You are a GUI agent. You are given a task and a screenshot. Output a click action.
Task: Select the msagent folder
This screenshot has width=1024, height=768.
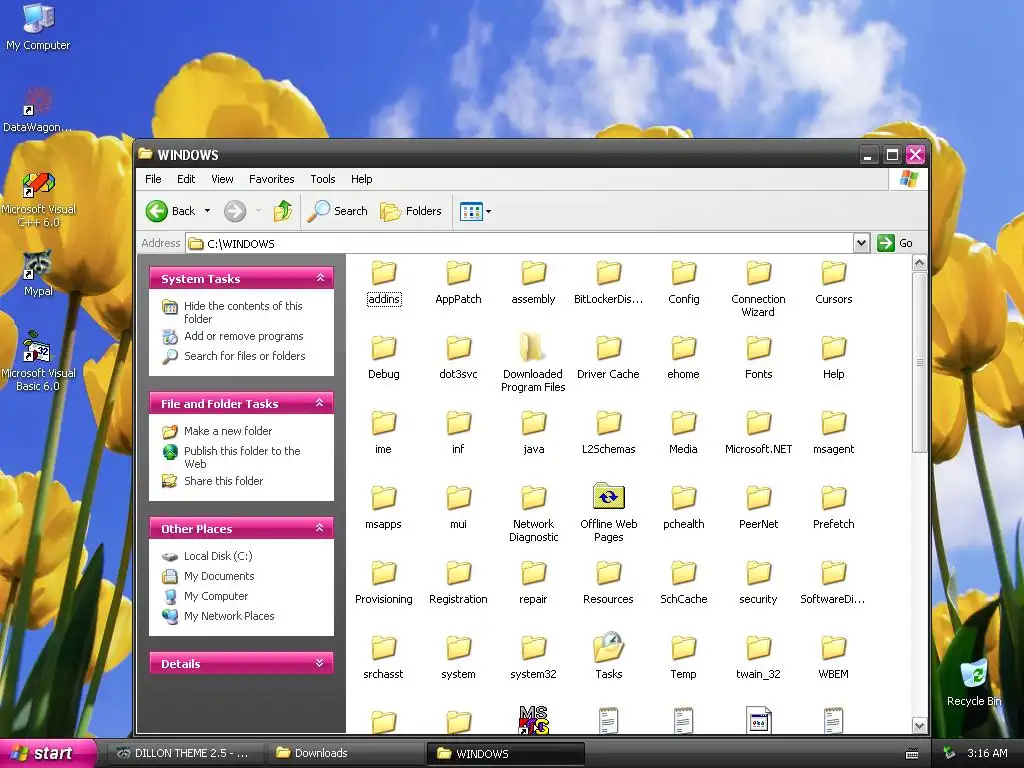(833, 432)
